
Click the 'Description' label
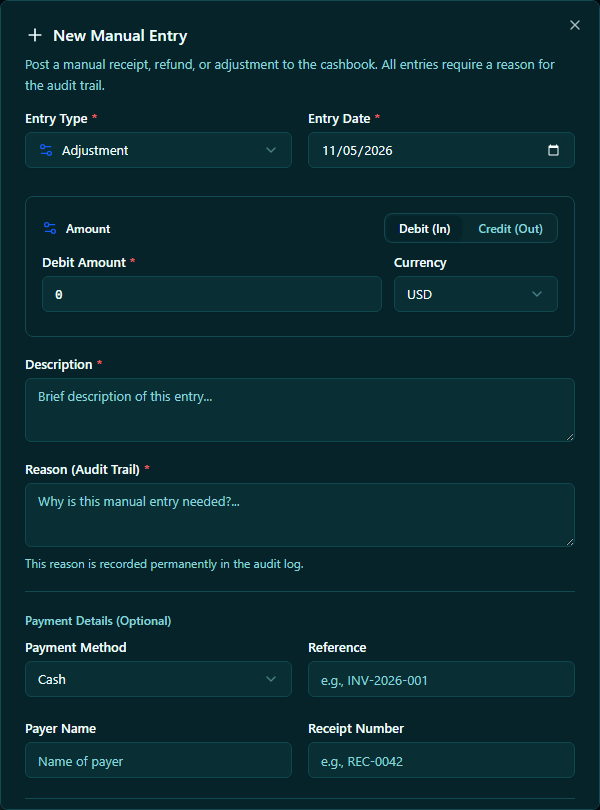(59, 364)
